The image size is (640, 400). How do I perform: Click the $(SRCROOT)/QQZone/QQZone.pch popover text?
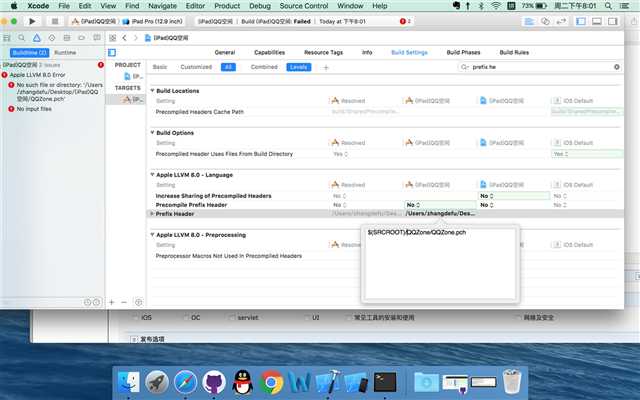[x=417, y=232]
